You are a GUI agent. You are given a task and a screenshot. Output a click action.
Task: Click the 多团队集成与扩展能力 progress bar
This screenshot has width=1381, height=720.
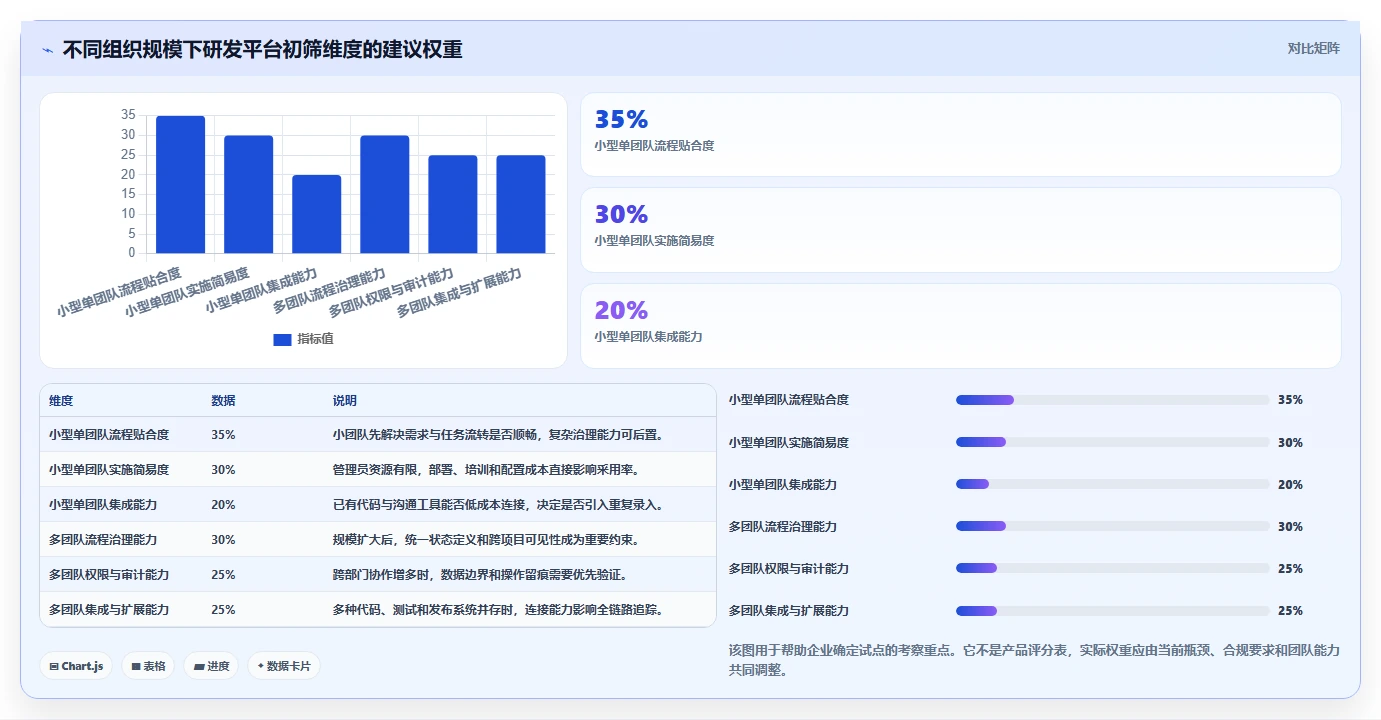(x=1112, y=610)
